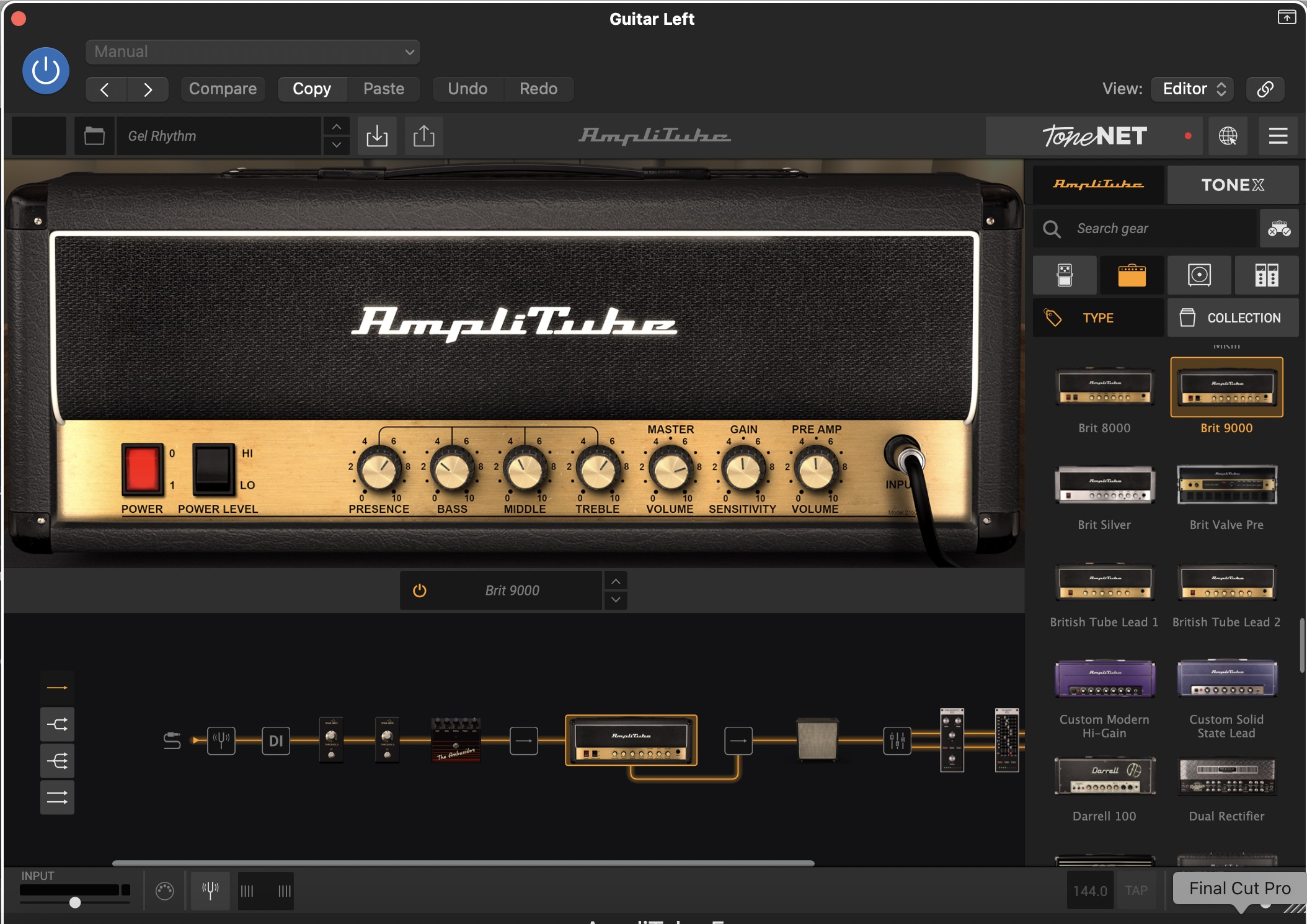Click the globe web icon
Screen dimensions: 1307x924
coord(1228,136)
